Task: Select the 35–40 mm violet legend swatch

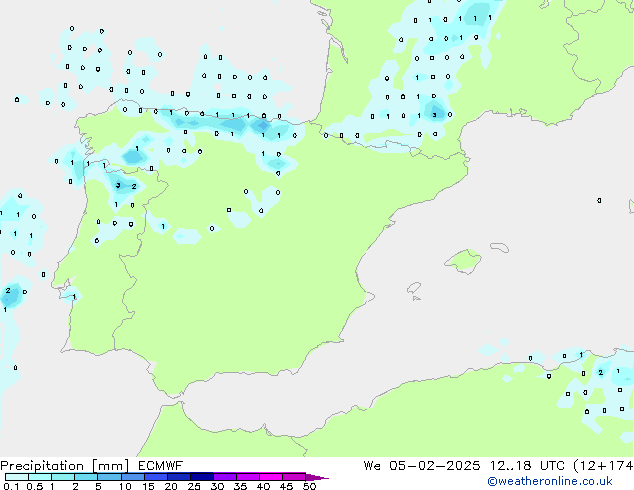Action: click(x=247, y=477)
